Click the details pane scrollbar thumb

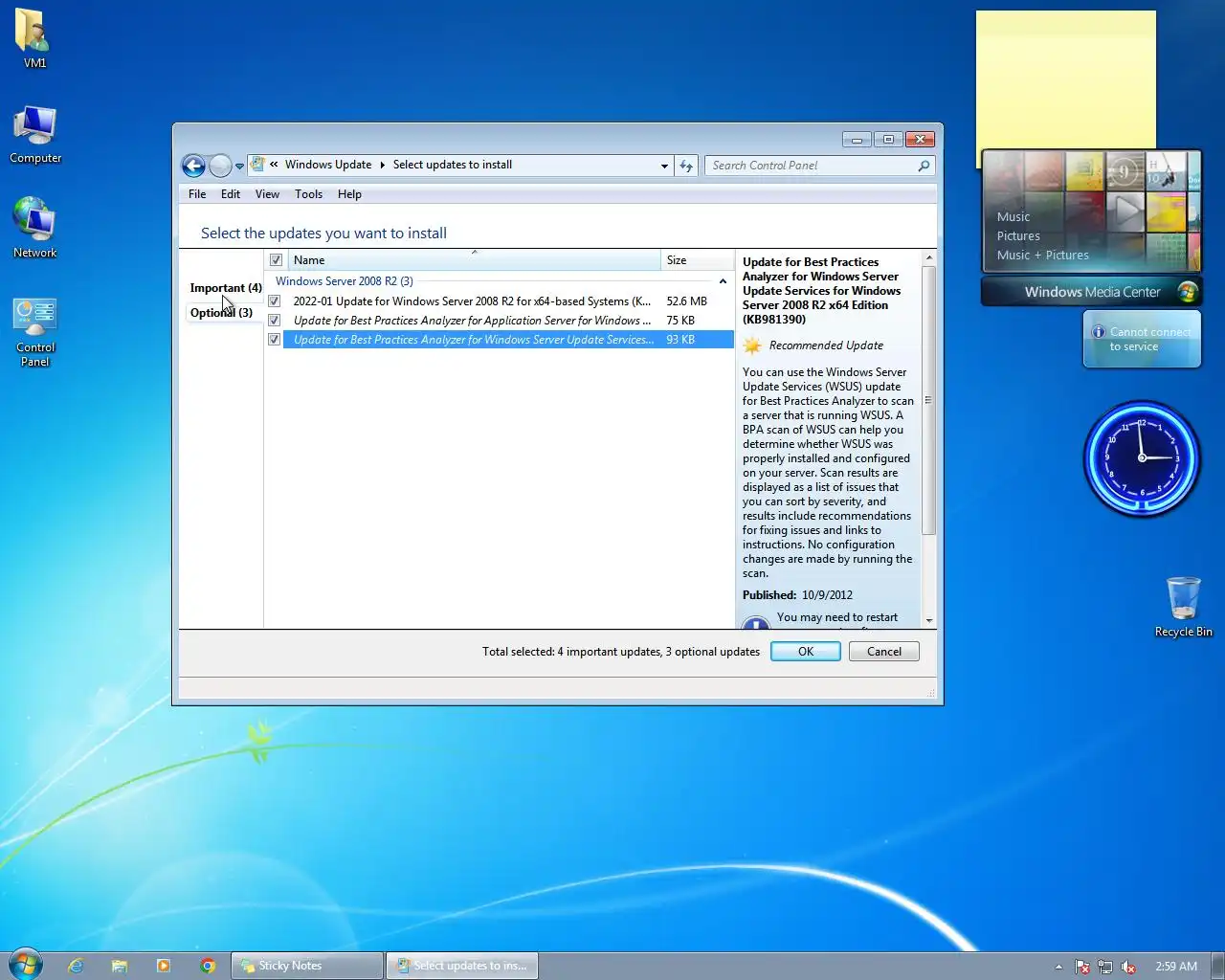[x=928, y=400]
